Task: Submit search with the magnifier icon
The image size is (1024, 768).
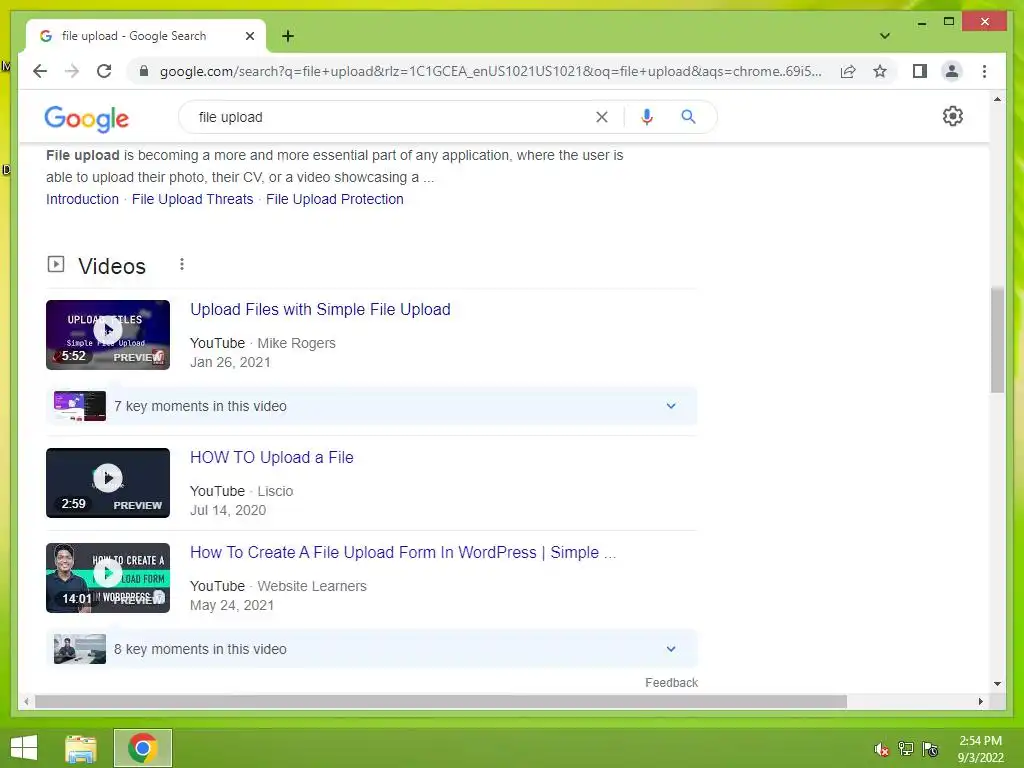Action: pyautogui.click(x=688, y=117)
